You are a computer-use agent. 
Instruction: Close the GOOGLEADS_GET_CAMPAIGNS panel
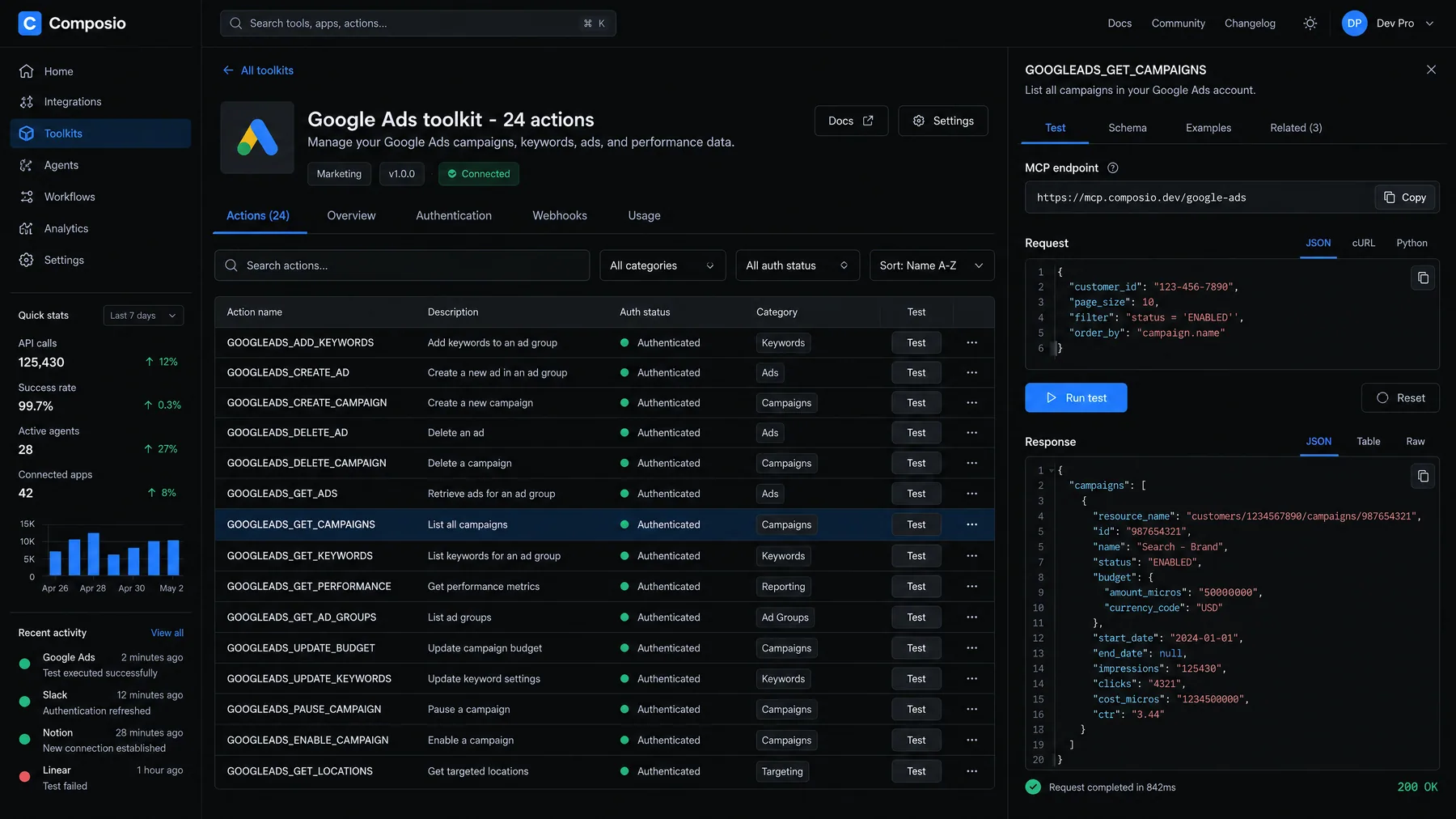tap(1431, 70)
